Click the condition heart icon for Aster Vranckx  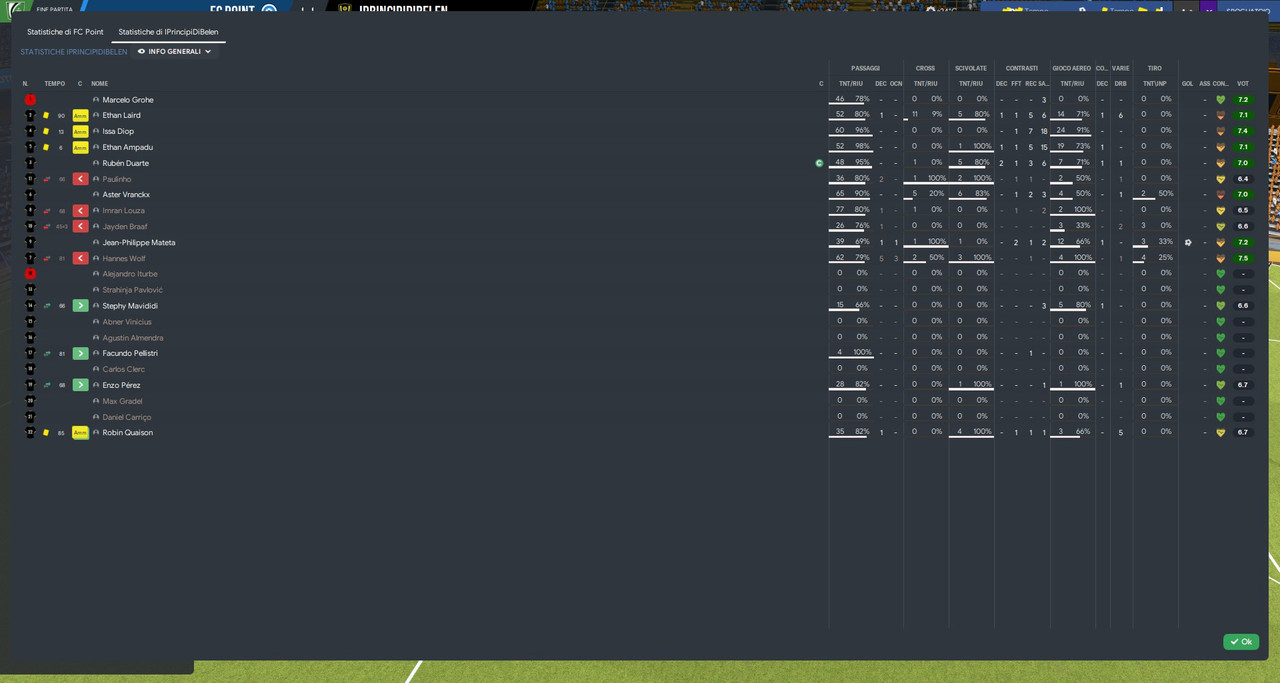point(1220,195)
